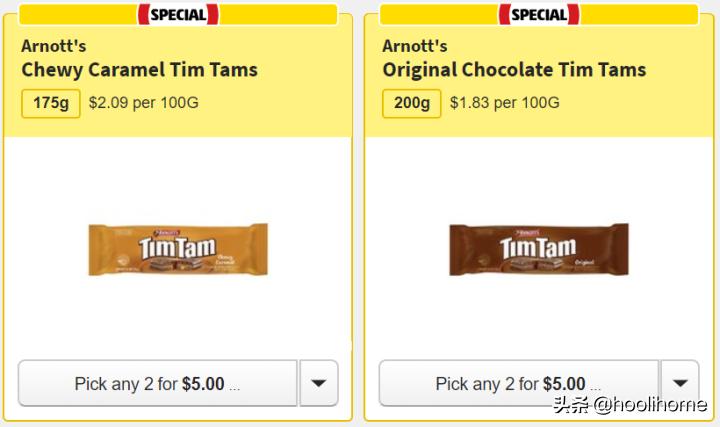Expand dropdown arrow on Original Chocolate card
This screenshot has height=427, width=720.
tap(680, 383)
